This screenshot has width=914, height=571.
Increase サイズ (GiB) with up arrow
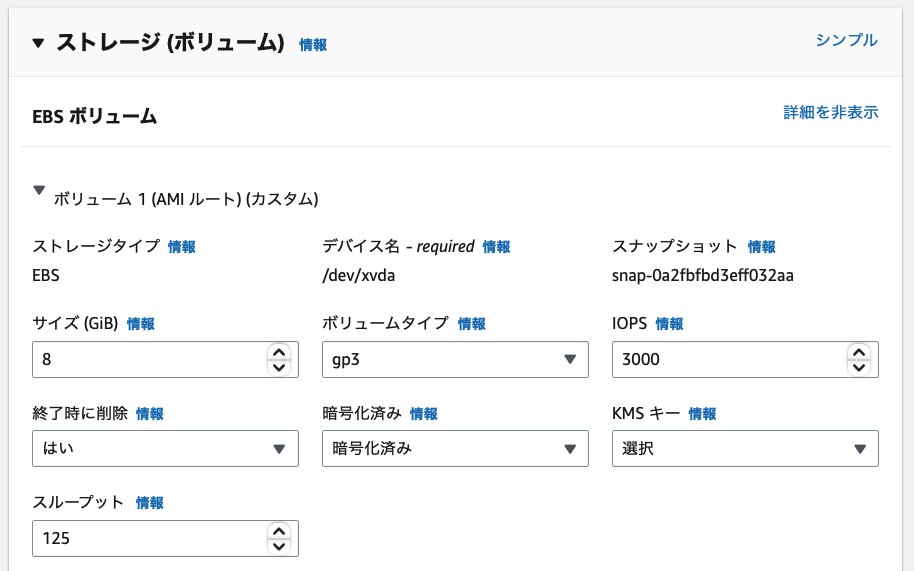(279, 352)
